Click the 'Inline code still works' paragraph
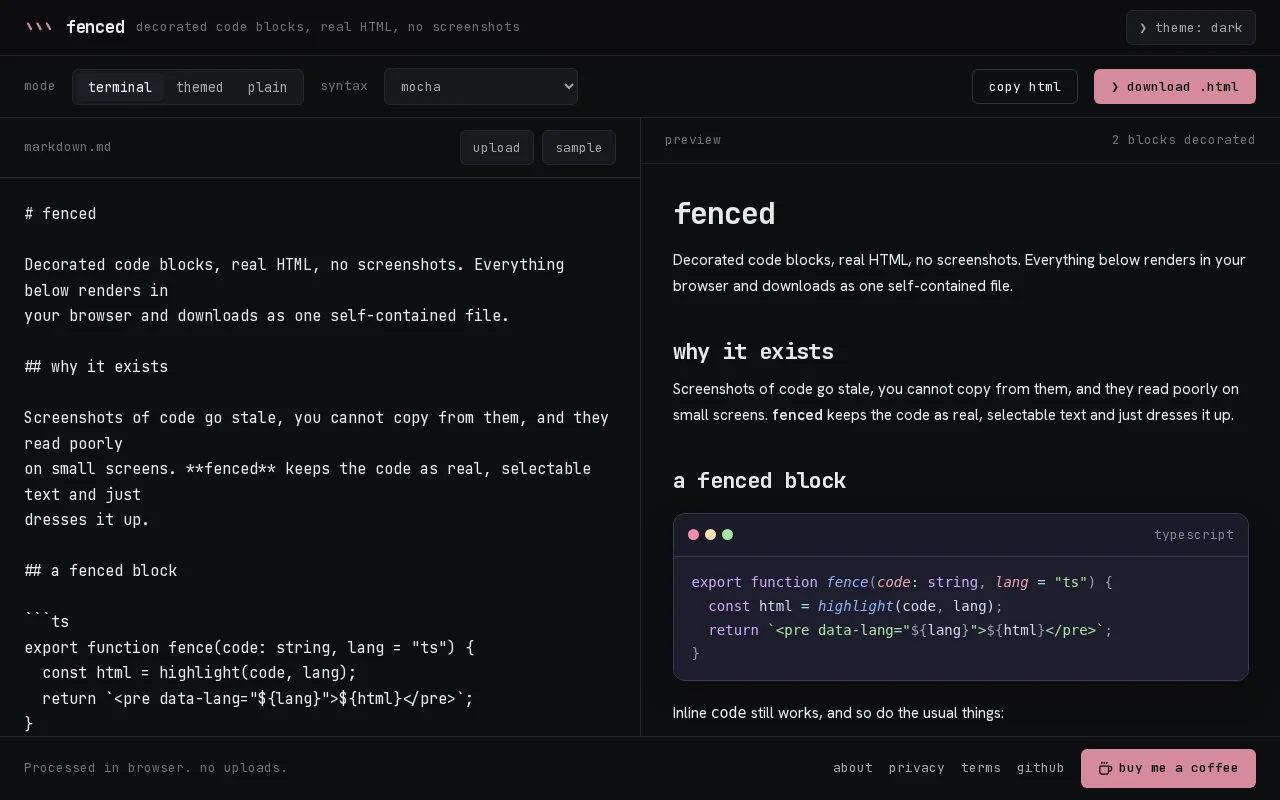This screenshot has width=1280, height=800. tap(838, 713)
